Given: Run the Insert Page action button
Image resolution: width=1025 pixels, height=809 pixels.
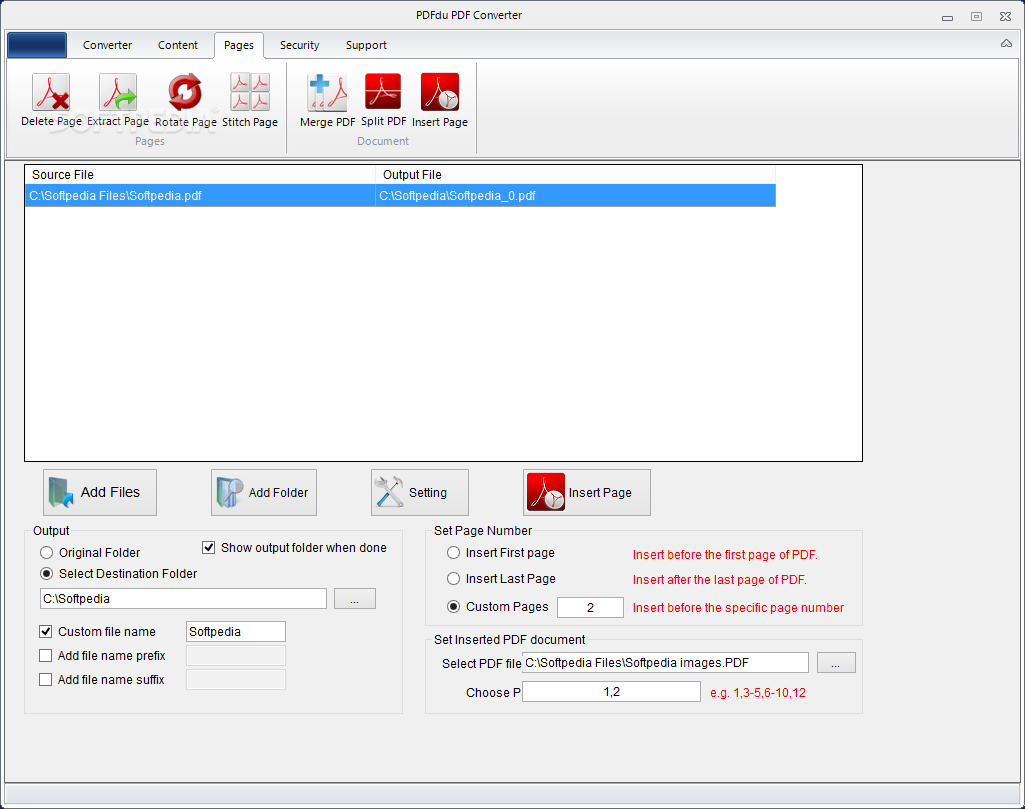Looking at the screenshot, I should (x=587, y=492).
